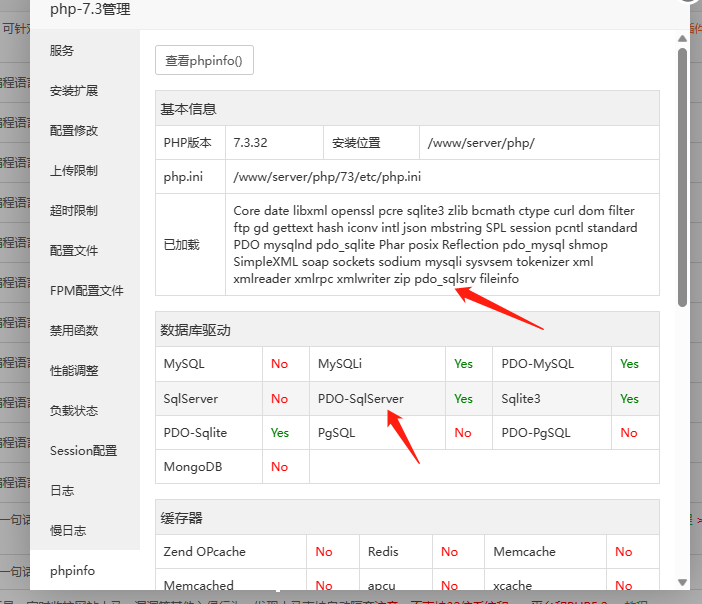702x604 pixels.
Task: Click scrollbar down arrow
Action: [x=682, y=582]
